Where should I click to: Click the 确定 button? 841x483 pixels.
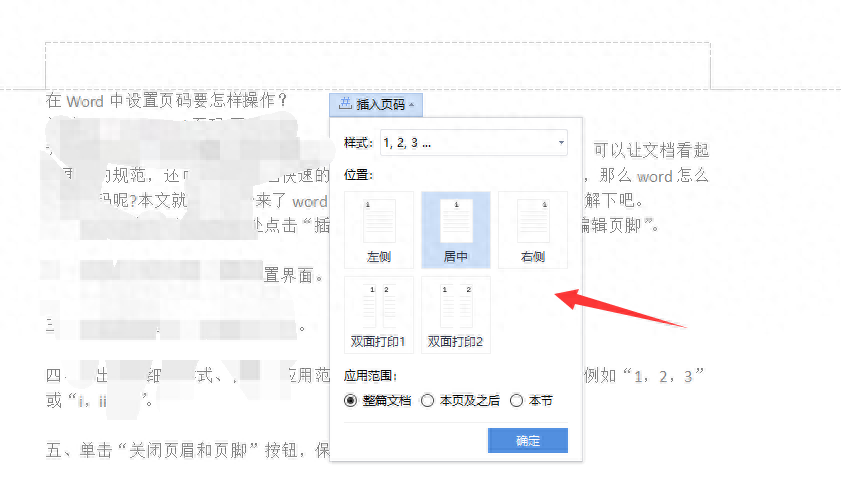[x=528, y=440]
